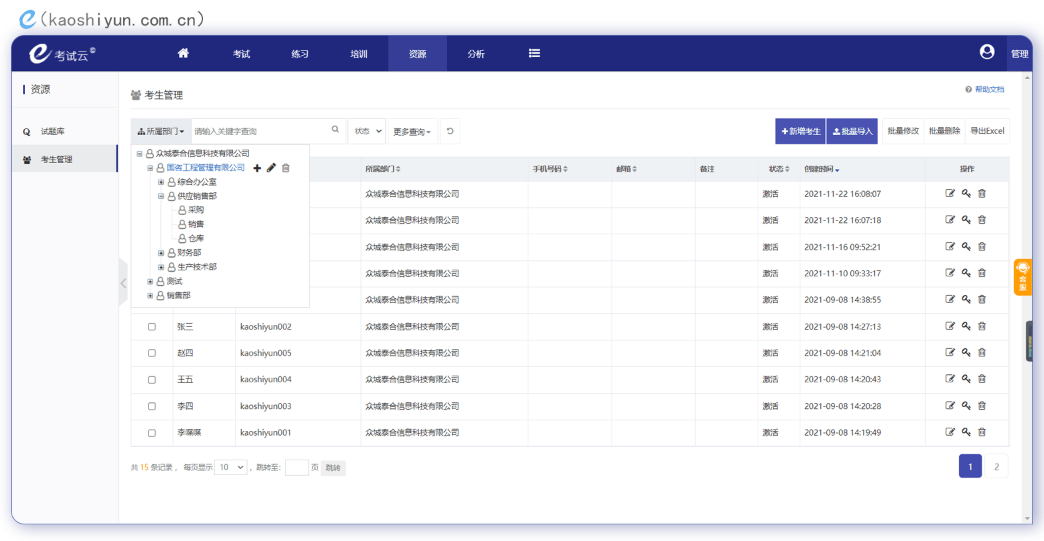Edit 国咨工程管理有限公司 with the pencil icon

point(271,168)
